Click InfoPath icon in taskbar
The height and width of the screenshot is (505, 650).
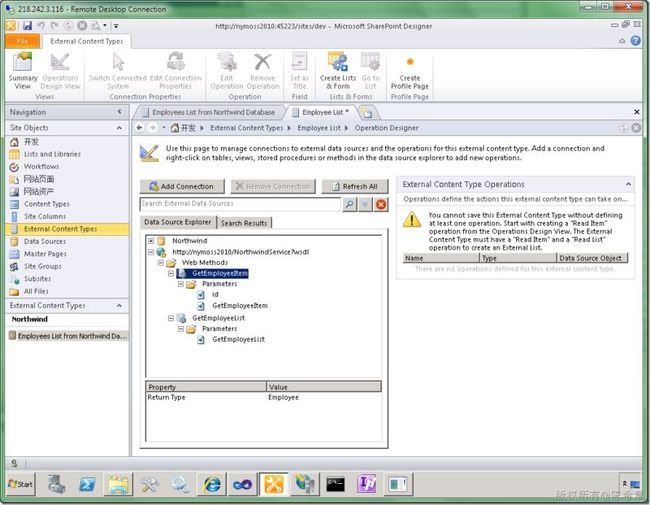[x=366, y=484]
